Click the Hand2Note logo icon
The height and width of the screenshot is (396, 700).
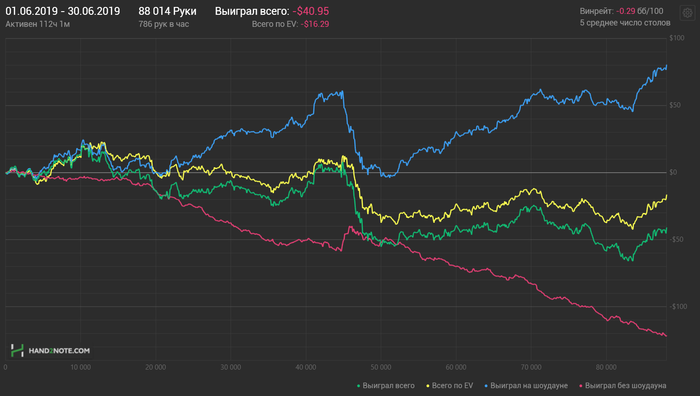tap(17, 350)
